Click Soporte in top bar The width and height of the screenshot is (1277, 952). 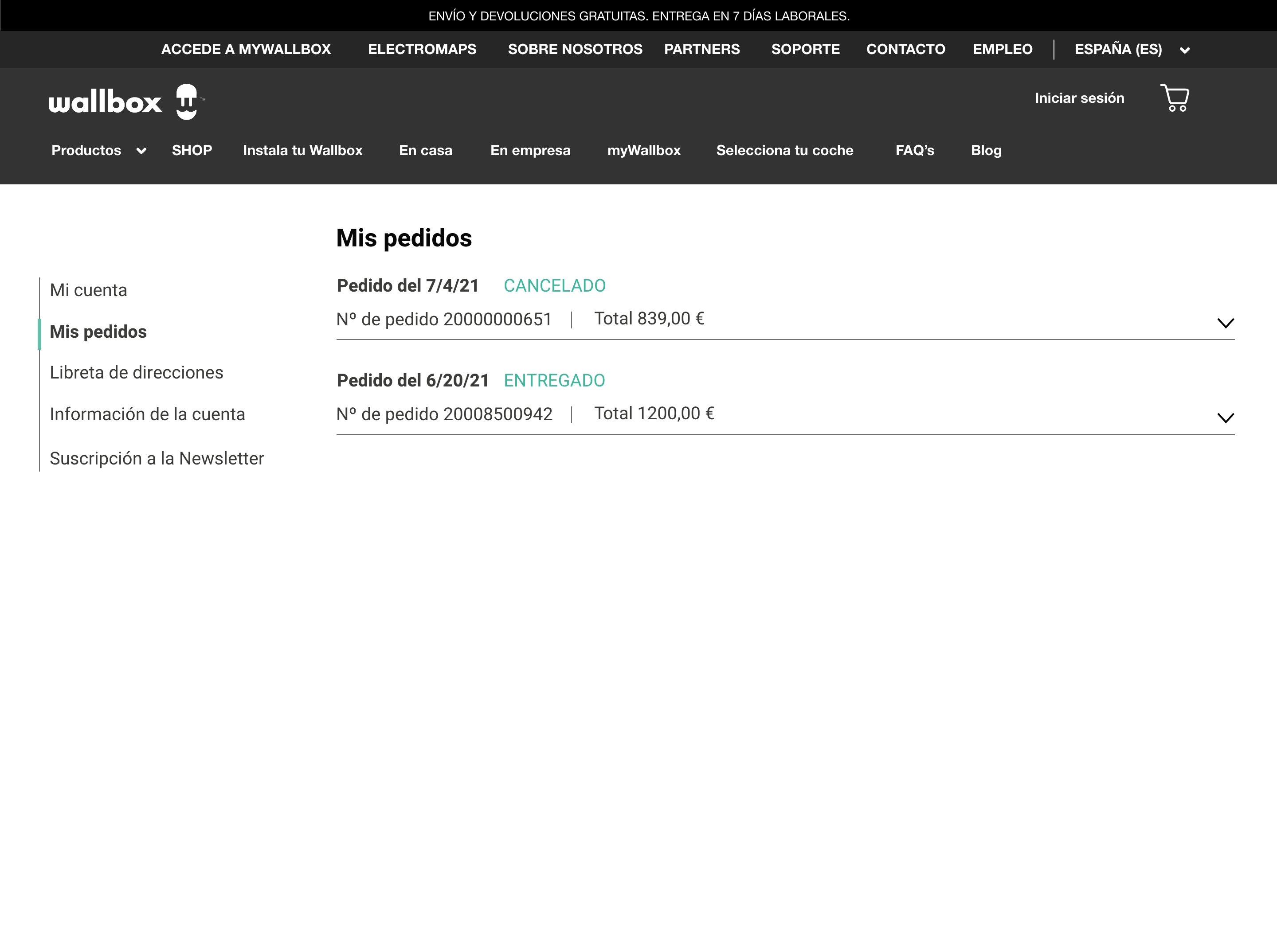[805, 50]
